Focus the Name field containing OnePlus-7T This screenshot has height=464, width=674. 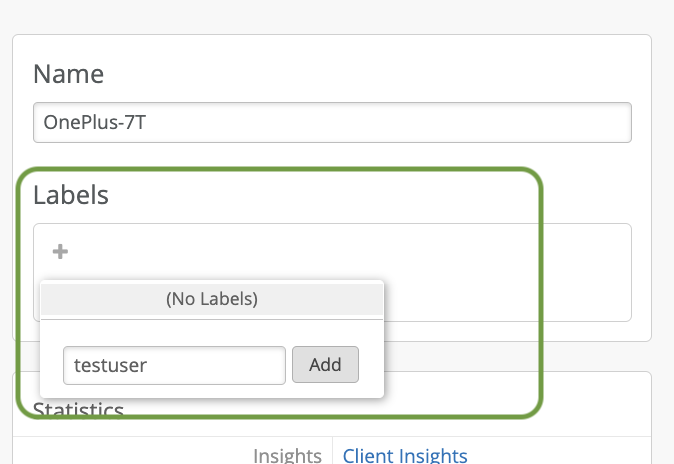[332, 122]
